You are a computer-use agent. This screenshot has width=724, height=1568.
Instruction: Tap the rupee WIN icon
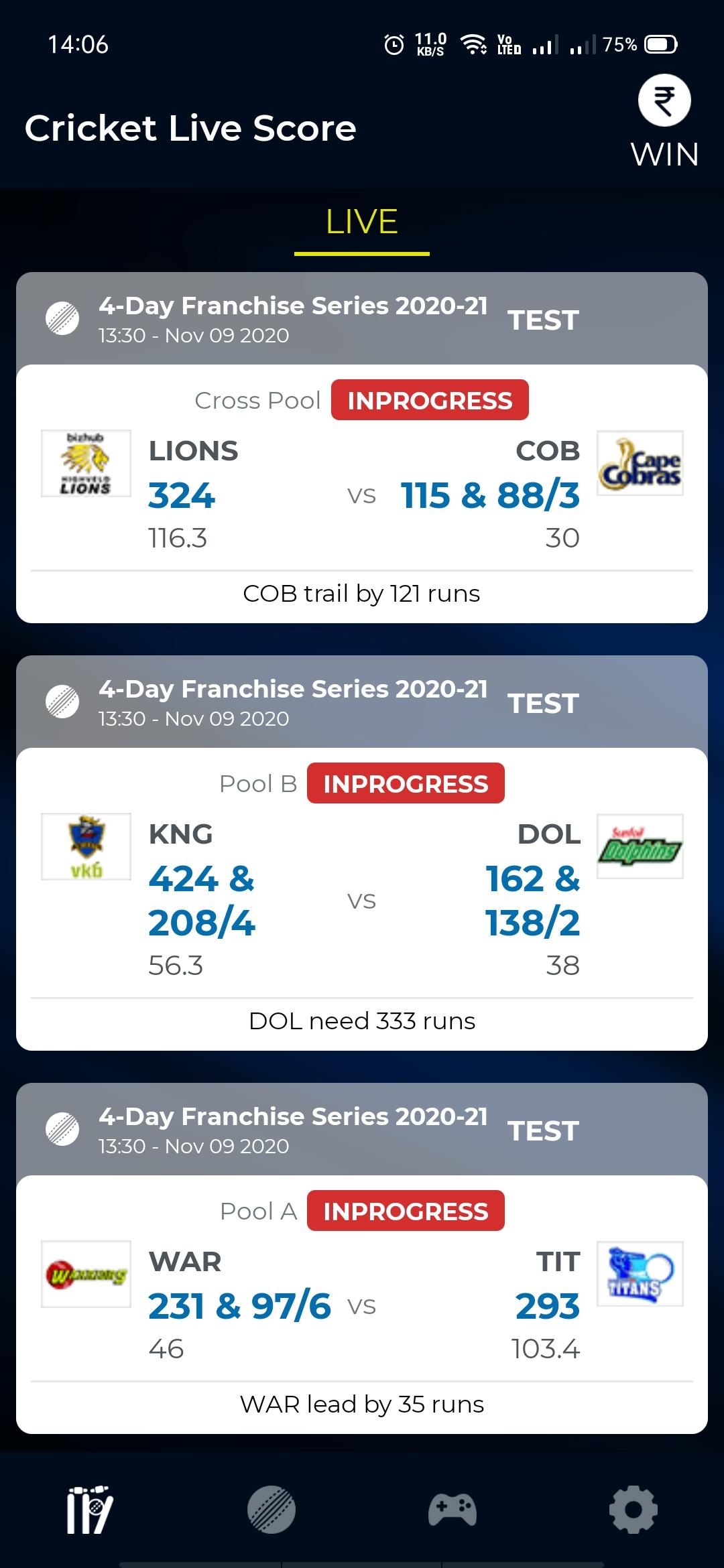tap(664, 101)
